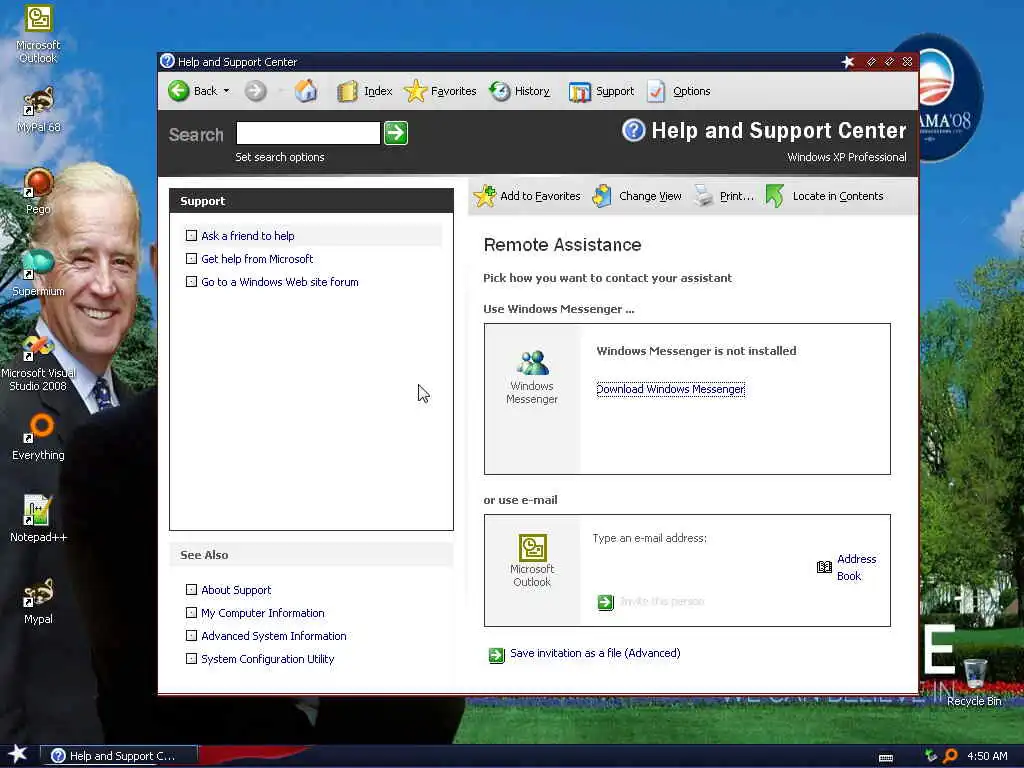Open MyPal 68 desktop shortcut
The image size is (1024, 768).
coord(38,110)
